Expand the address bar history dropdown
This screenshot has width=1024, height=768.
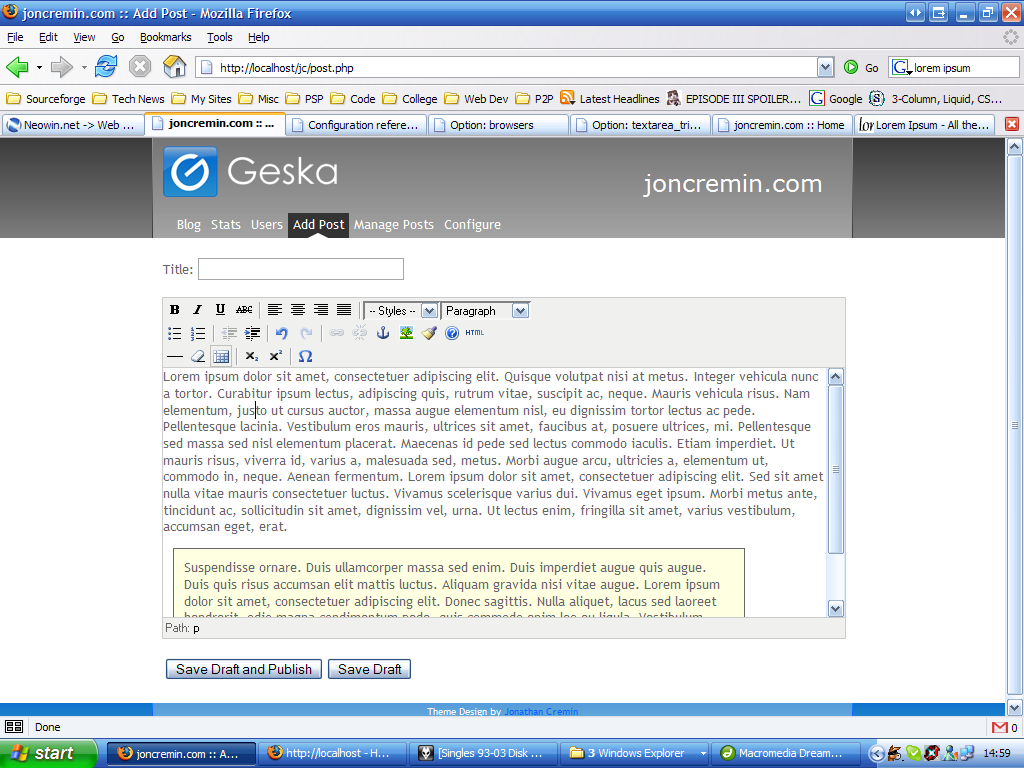[826, 67]
